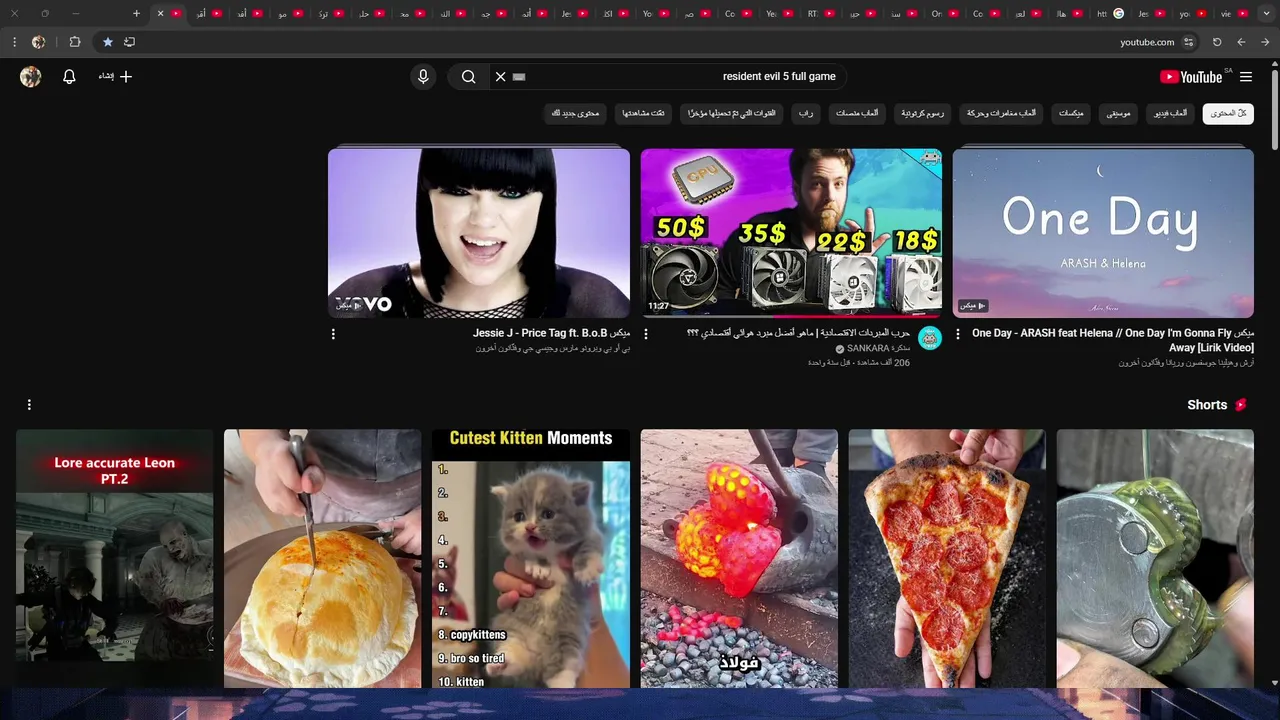Close the active browser tab
Viewport: 1280px width, 720px height.
pyautogui.click(x=160, y=13)
